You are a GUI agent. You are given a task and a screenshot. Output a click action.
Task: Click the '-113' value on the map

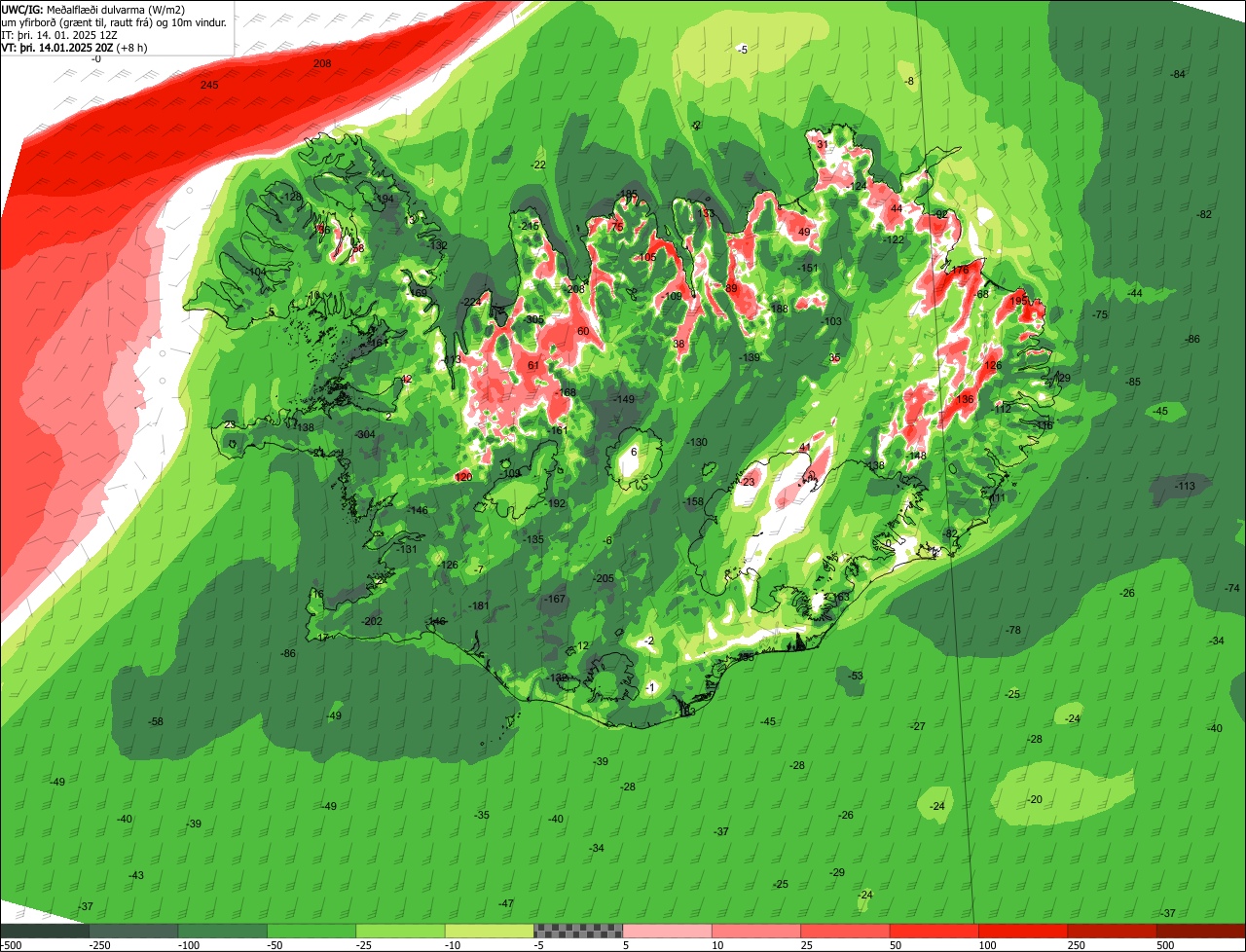[x=1185, y=486]
